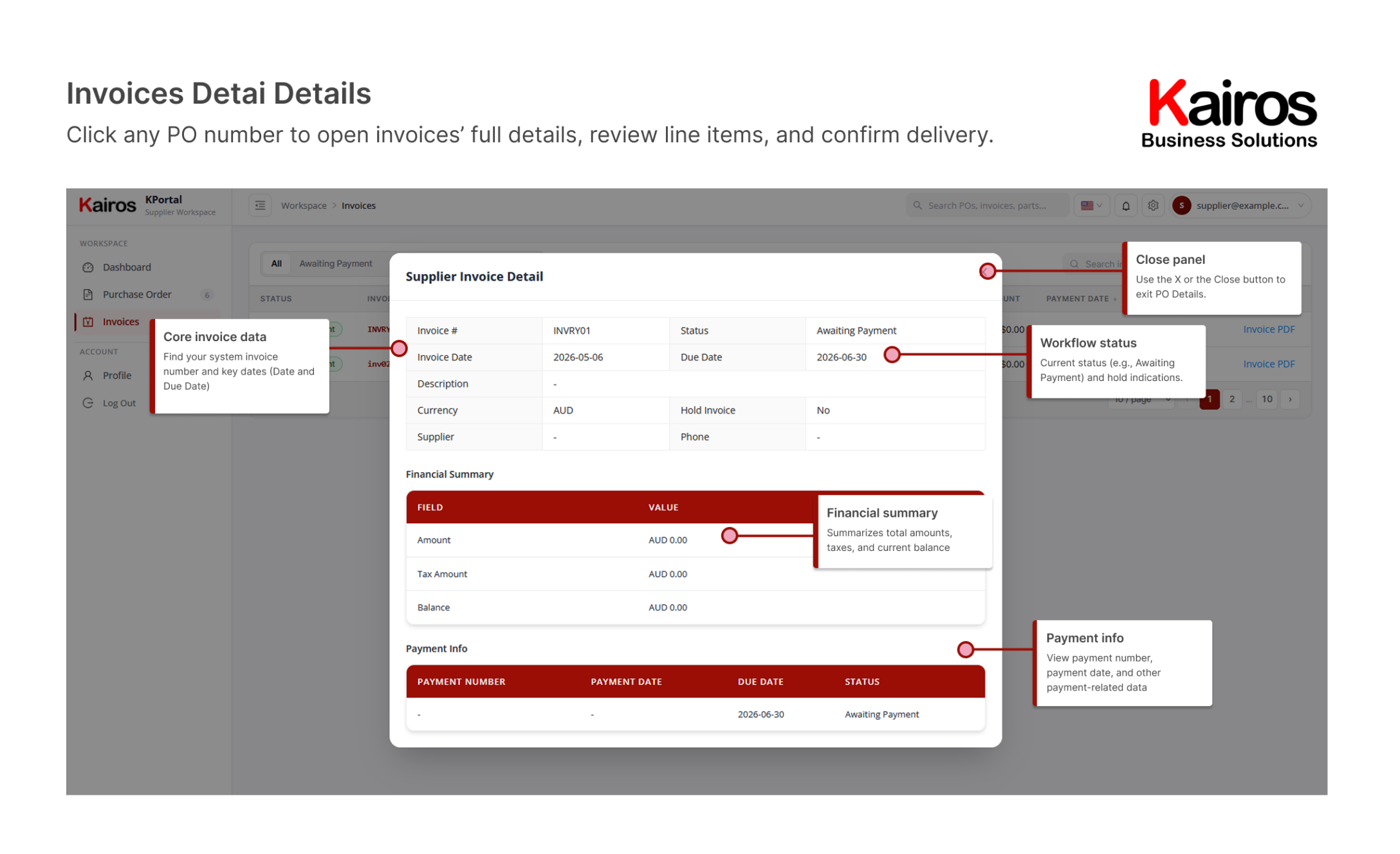Click the next page arrow
The width and height of the screenshot is (1400, 854).
(x=1290, y=399)
